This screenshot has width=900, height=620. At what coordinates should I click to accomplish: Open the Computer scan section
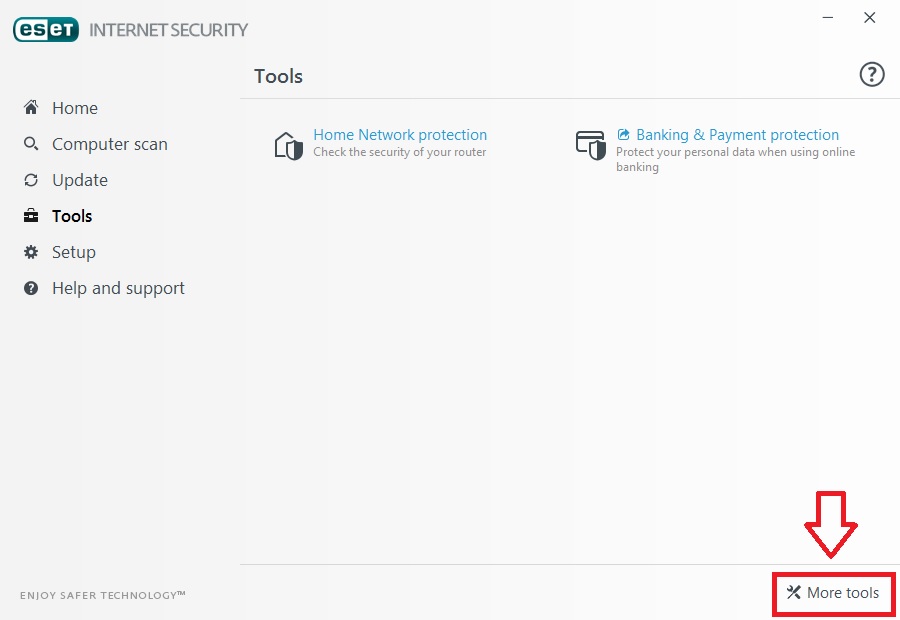click(110, 144)
